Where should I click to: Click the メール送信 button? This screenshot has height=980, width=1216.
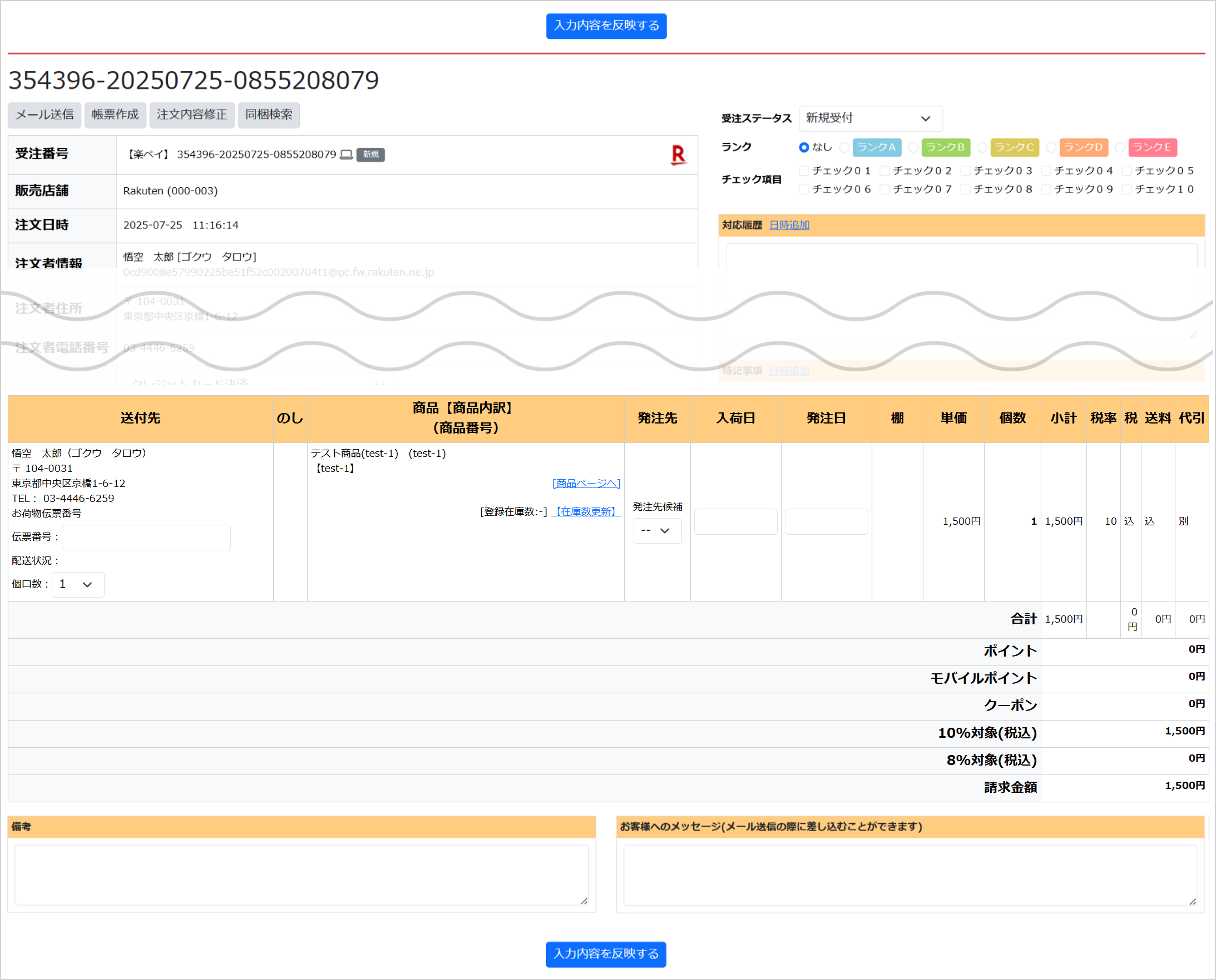coord(45,115)
